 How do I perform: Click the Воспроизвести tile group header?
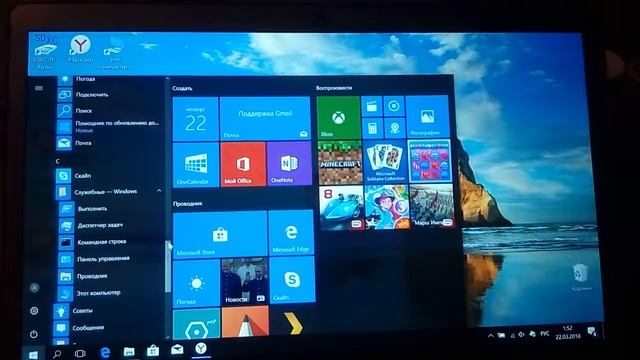(334, 88)
